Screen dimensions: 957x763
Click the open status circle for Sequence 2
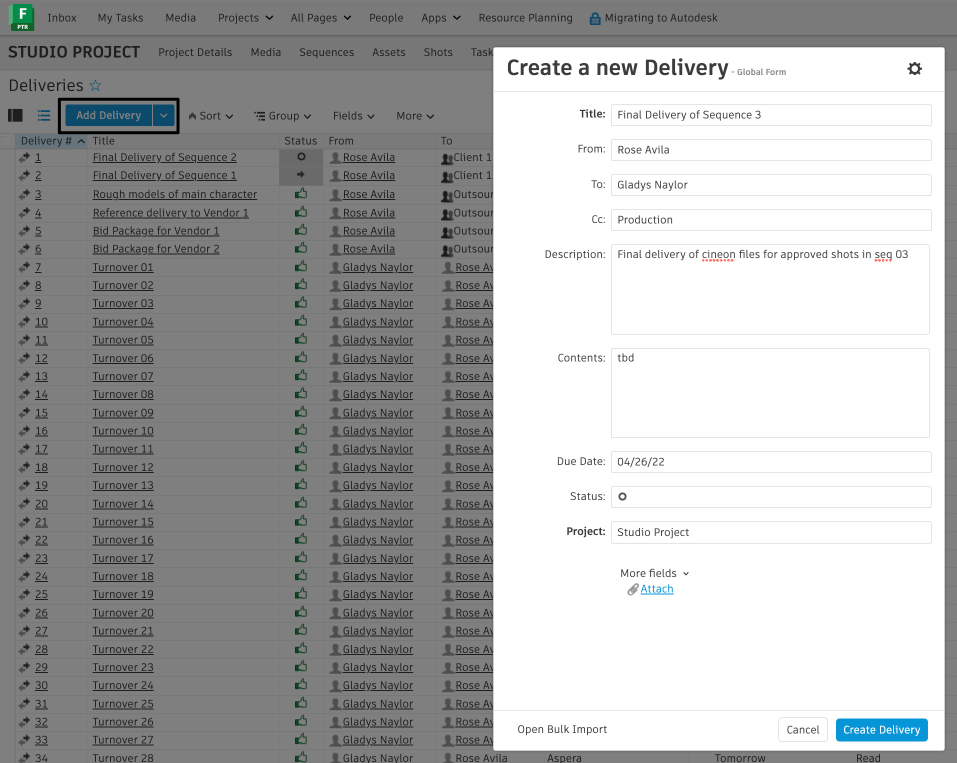pyautogui.click(x=301, y=157)
